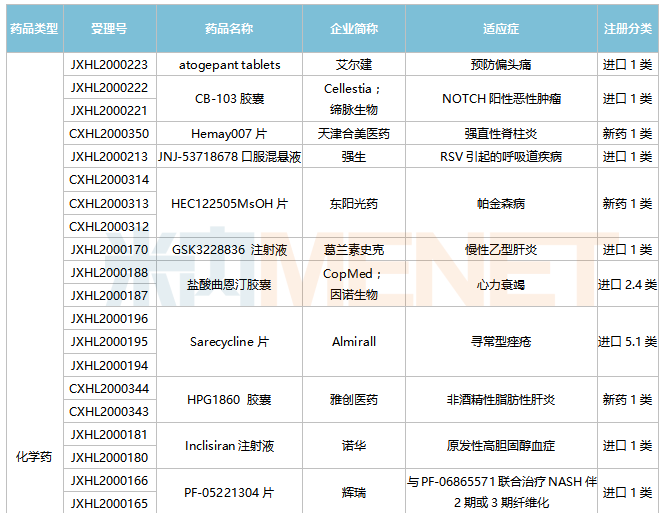Select the HEC122505MsOH 片 cell
663x513 pixels.
point(229,203)
